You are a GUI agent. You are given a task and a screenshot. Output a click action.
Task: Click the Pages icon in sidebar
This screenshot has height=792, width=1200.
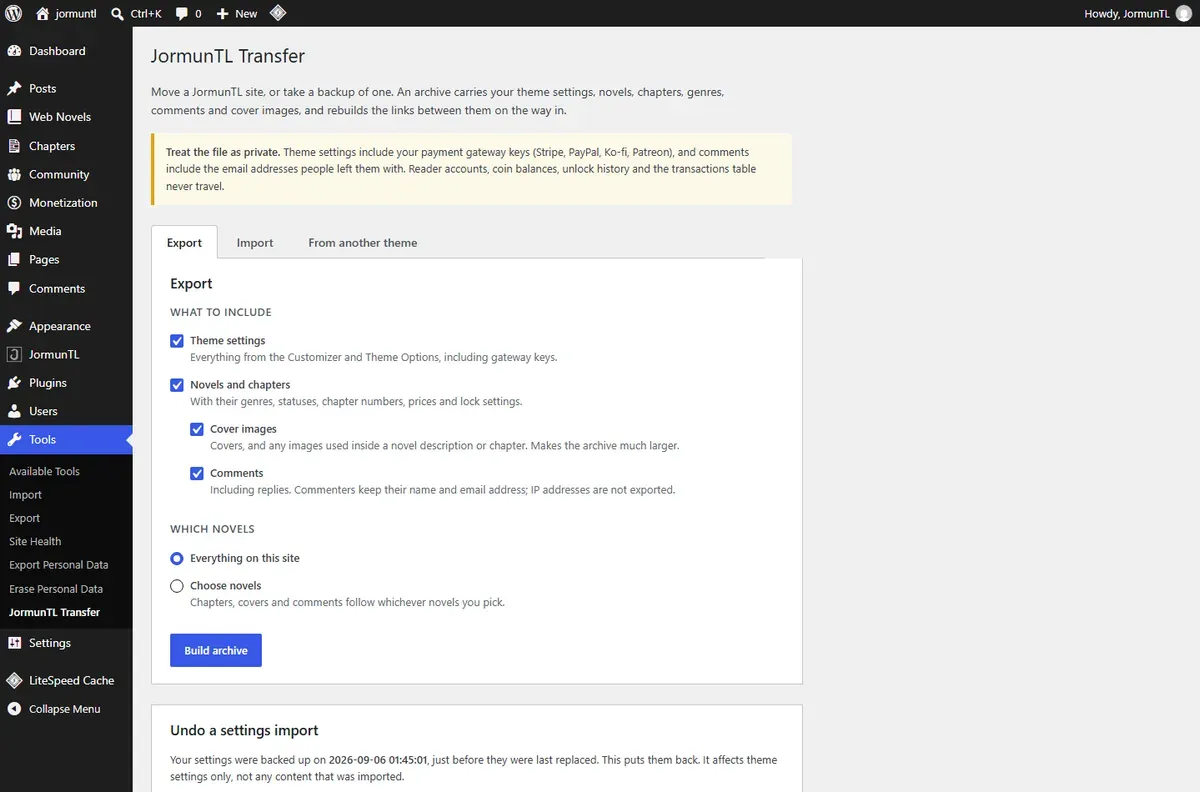(x=14, y=259)
